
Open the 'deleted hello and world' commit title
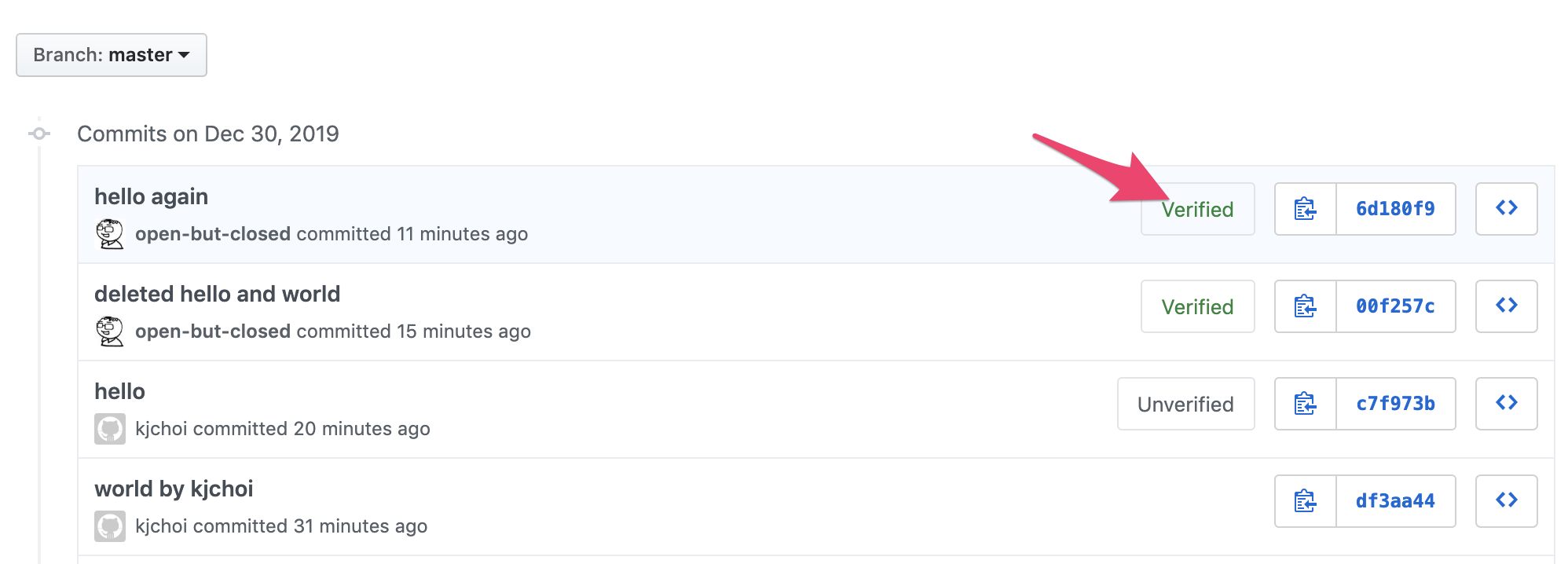(217, 294)
